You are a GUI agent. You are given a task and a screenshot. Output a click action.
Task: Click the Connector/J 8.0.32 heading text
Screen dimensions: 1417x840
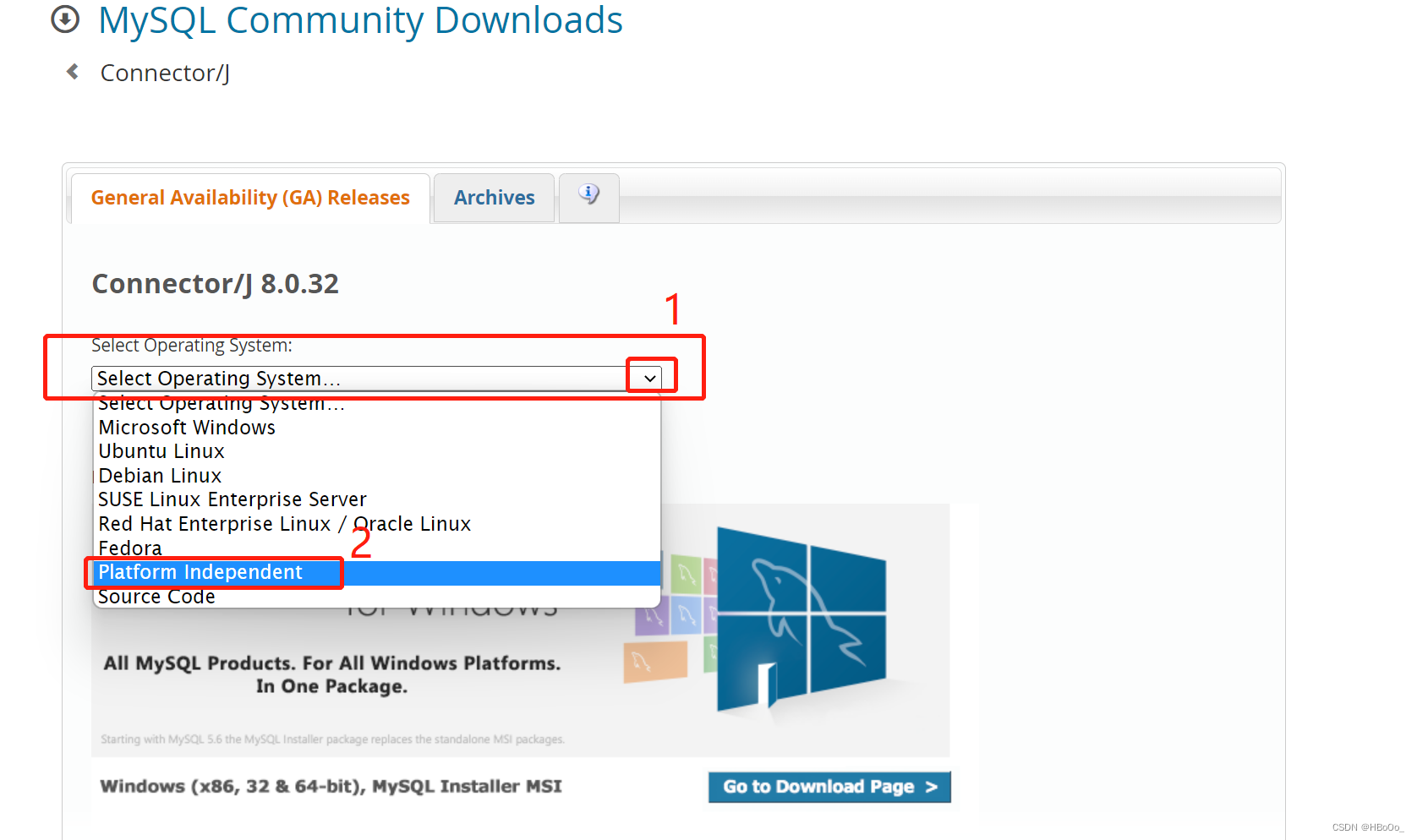pyautogui.click(x=215, y=284)
